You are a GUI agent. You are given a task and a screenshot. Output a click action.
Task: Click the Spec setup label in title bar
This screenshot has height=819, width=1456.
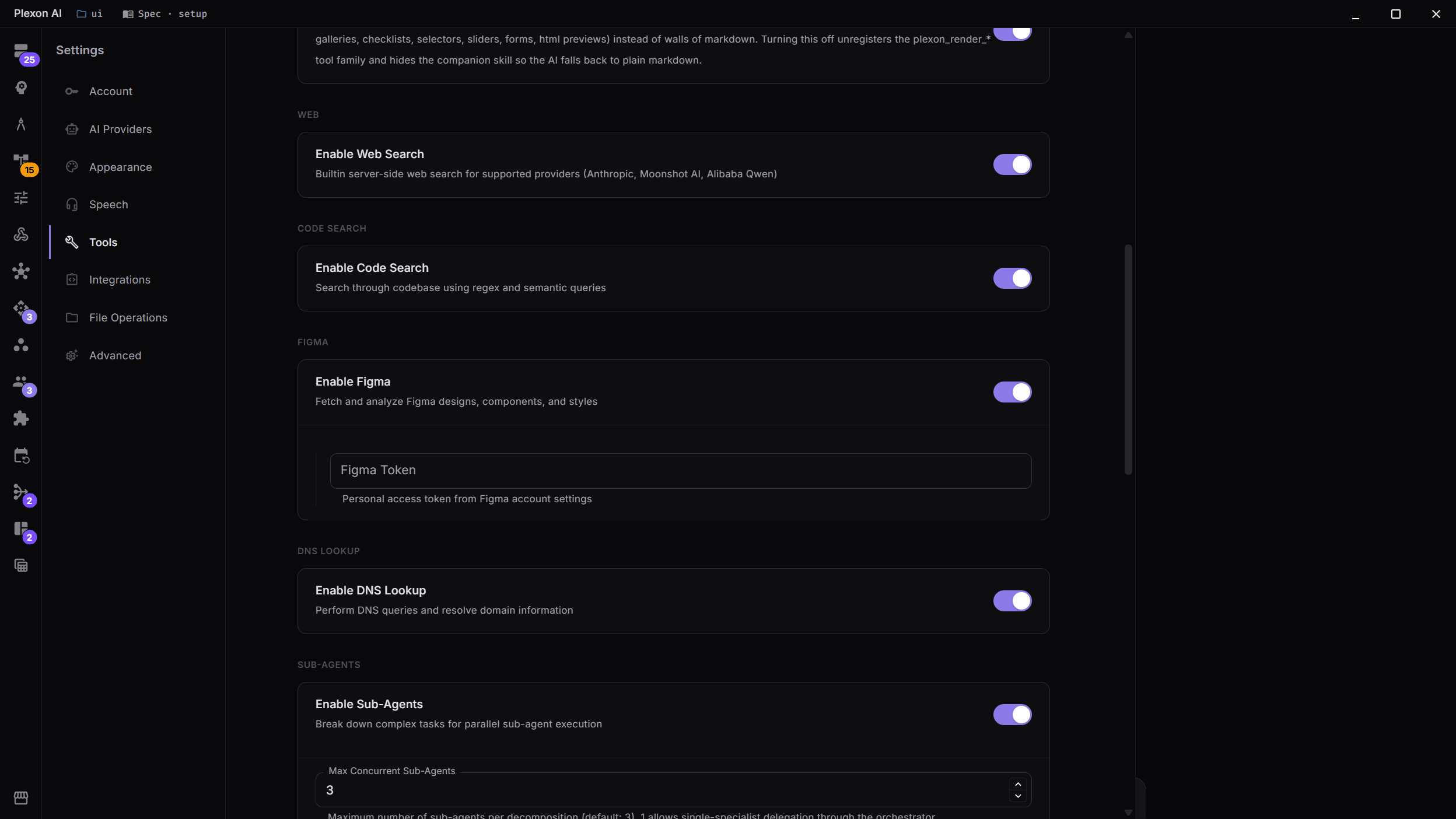[164, 13]
